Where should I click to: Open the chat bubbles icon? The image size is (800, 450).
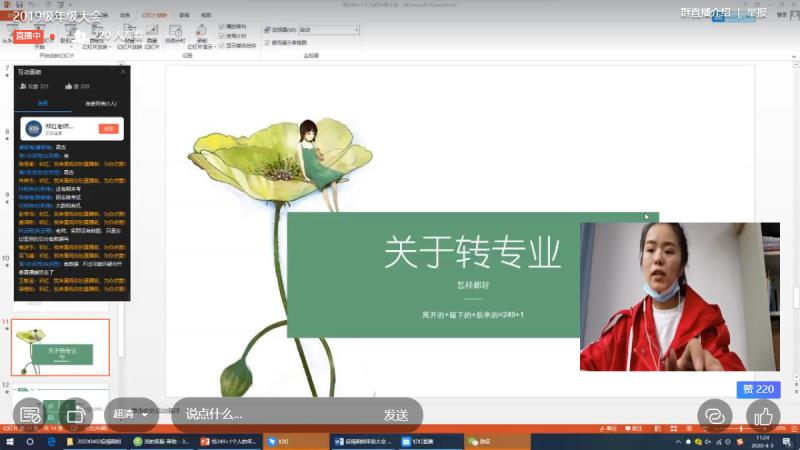715,416
